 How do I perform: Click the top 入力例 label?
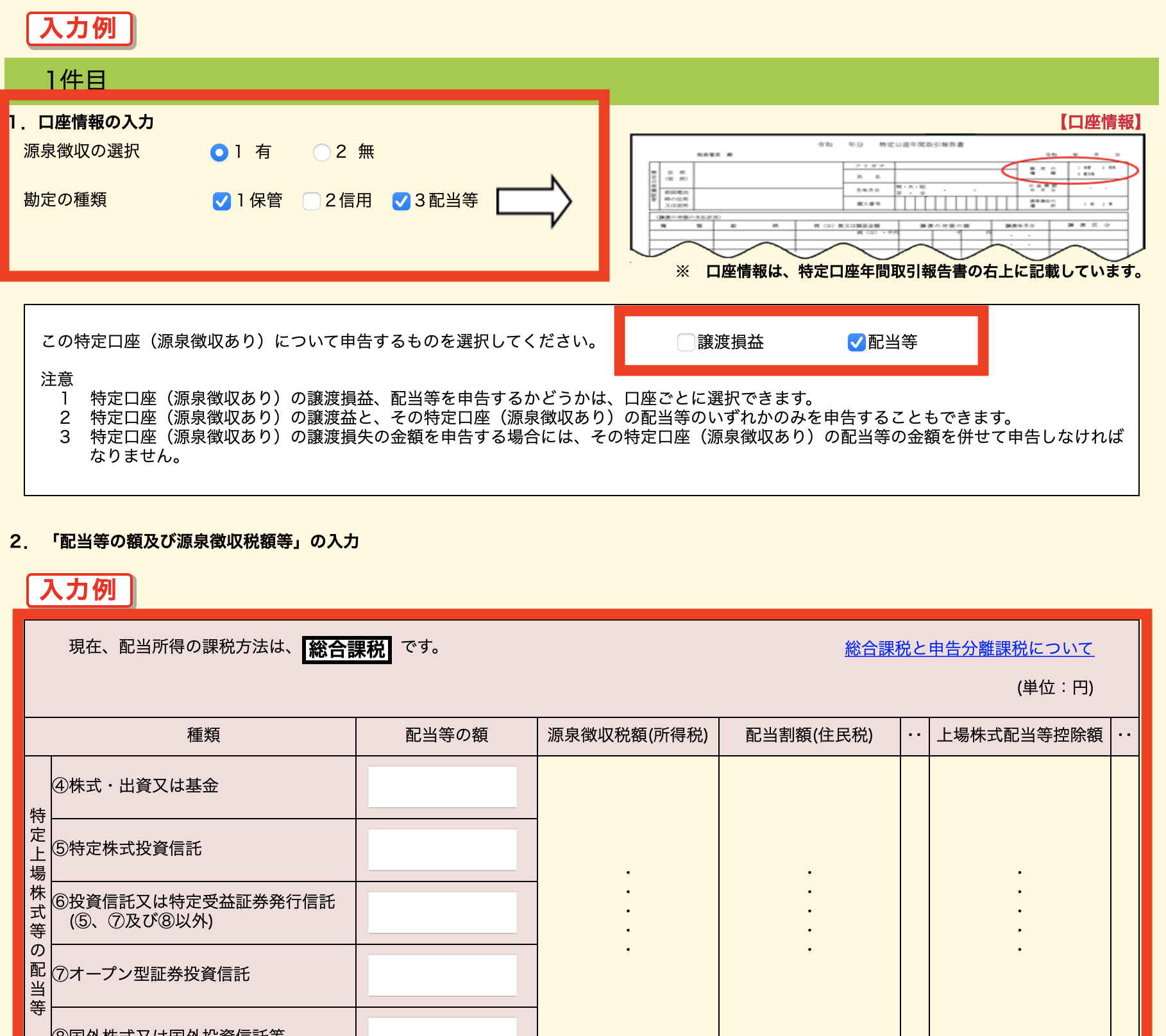coord(78,28)
